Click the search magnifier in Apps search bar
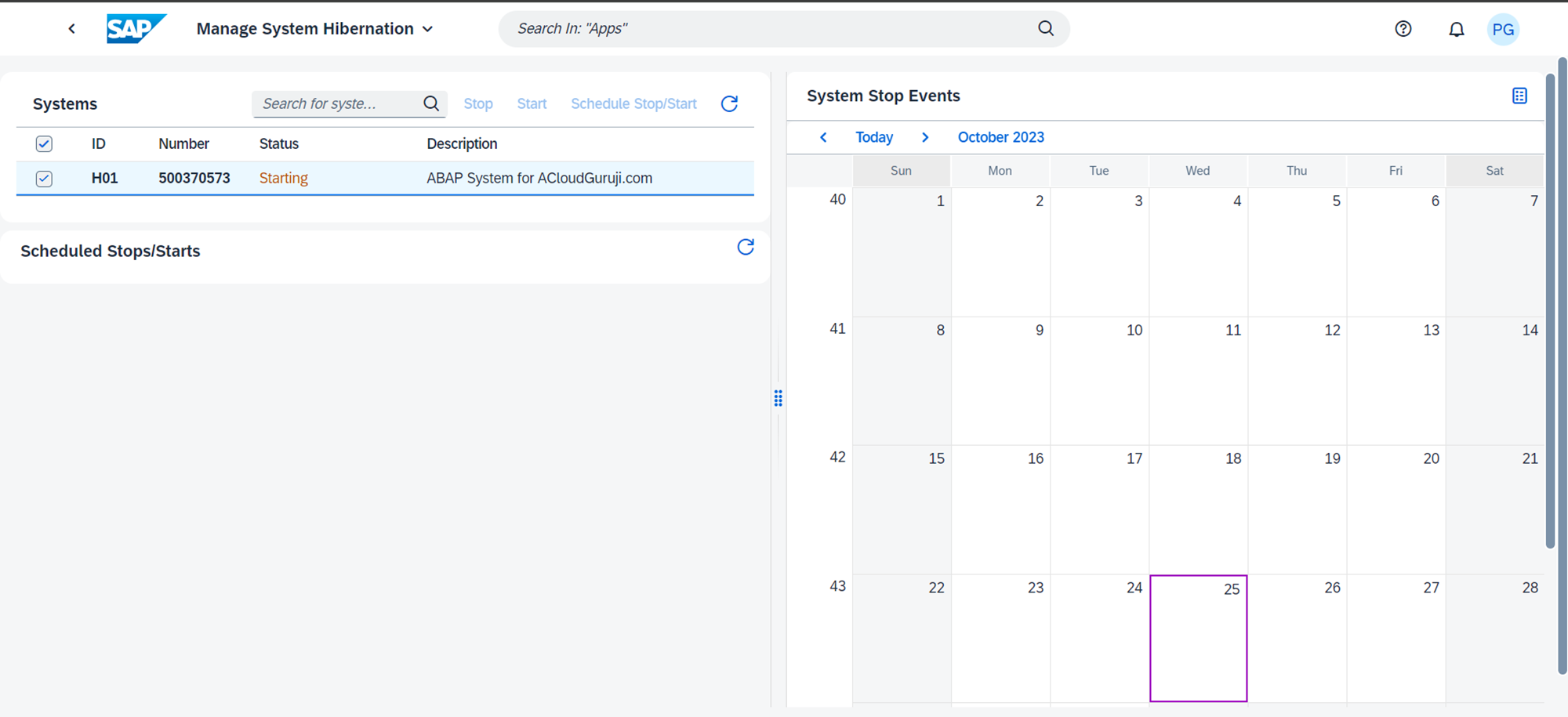The width and height of the screenshot is (1568, 717). coord(1045,29)
